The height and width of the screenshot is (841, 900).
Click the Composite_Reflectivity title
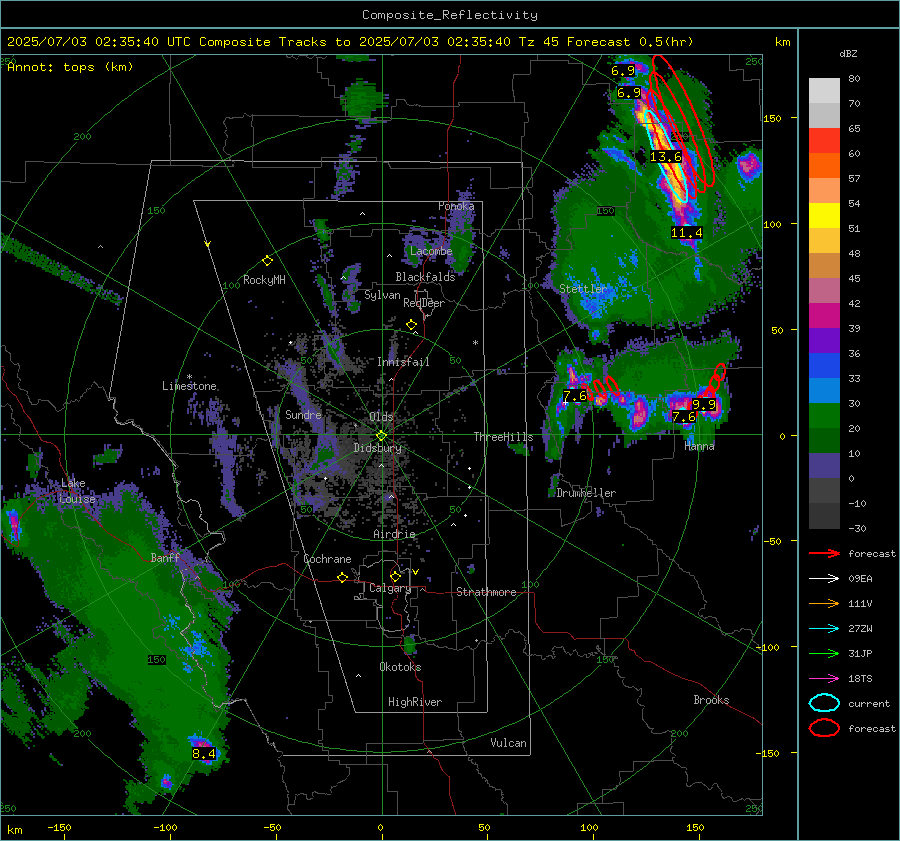coord(450,15)
